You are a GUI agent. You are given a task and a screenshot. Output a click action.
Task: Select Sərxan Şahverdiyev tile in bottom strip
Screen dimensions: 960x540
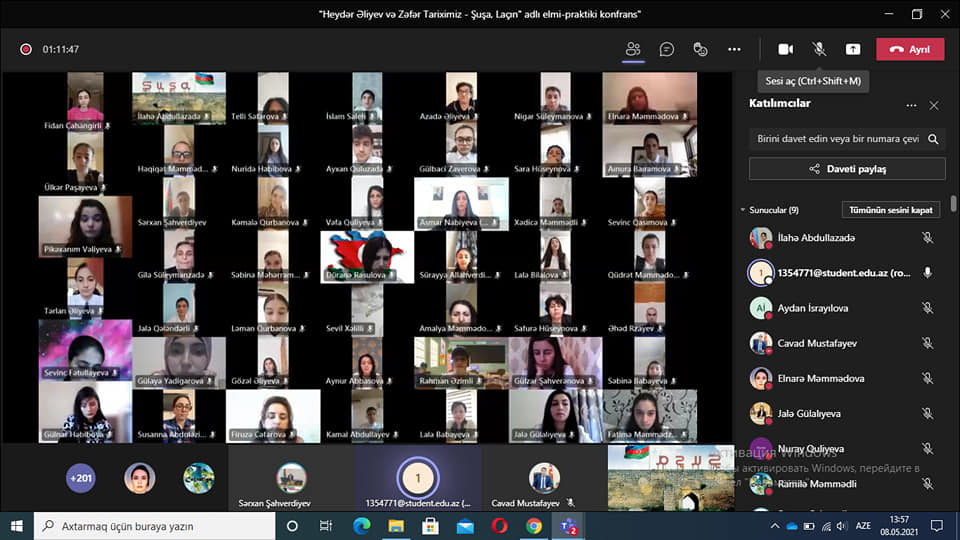point(291,479)
